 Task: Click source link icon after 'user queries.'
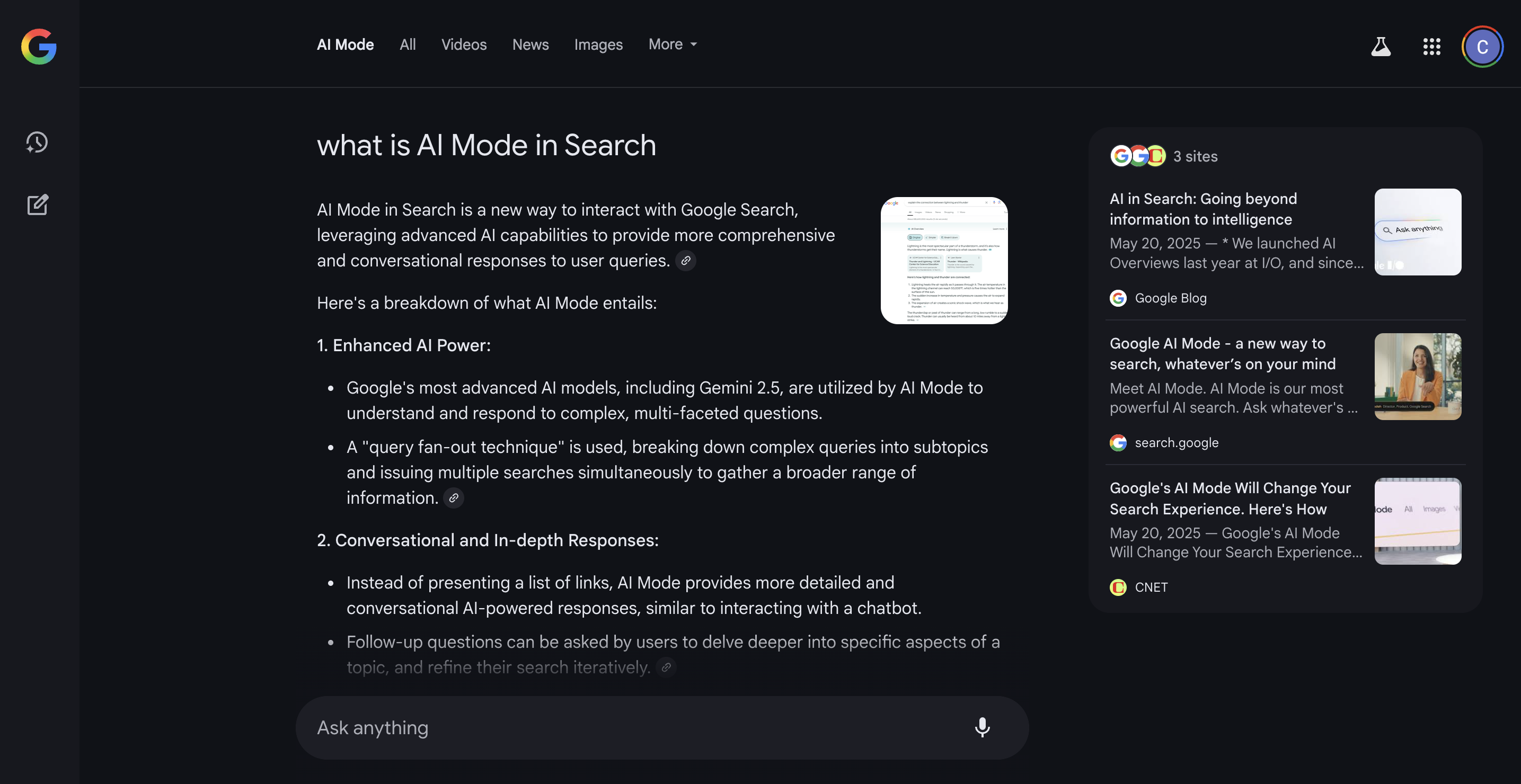(x=686, y=260)
